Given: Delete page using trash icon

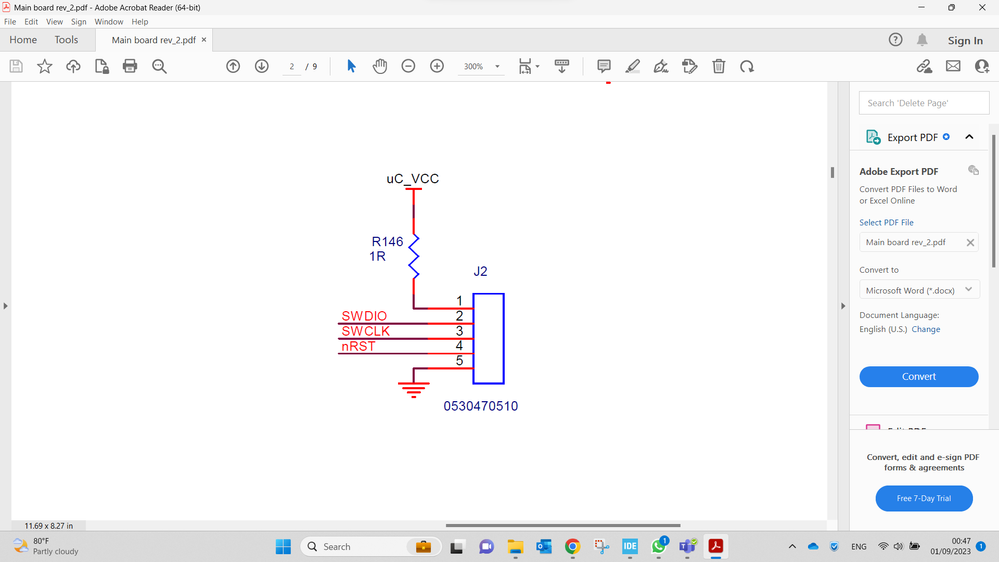Looking at the screenshot, I should click(x=719, y=66).
